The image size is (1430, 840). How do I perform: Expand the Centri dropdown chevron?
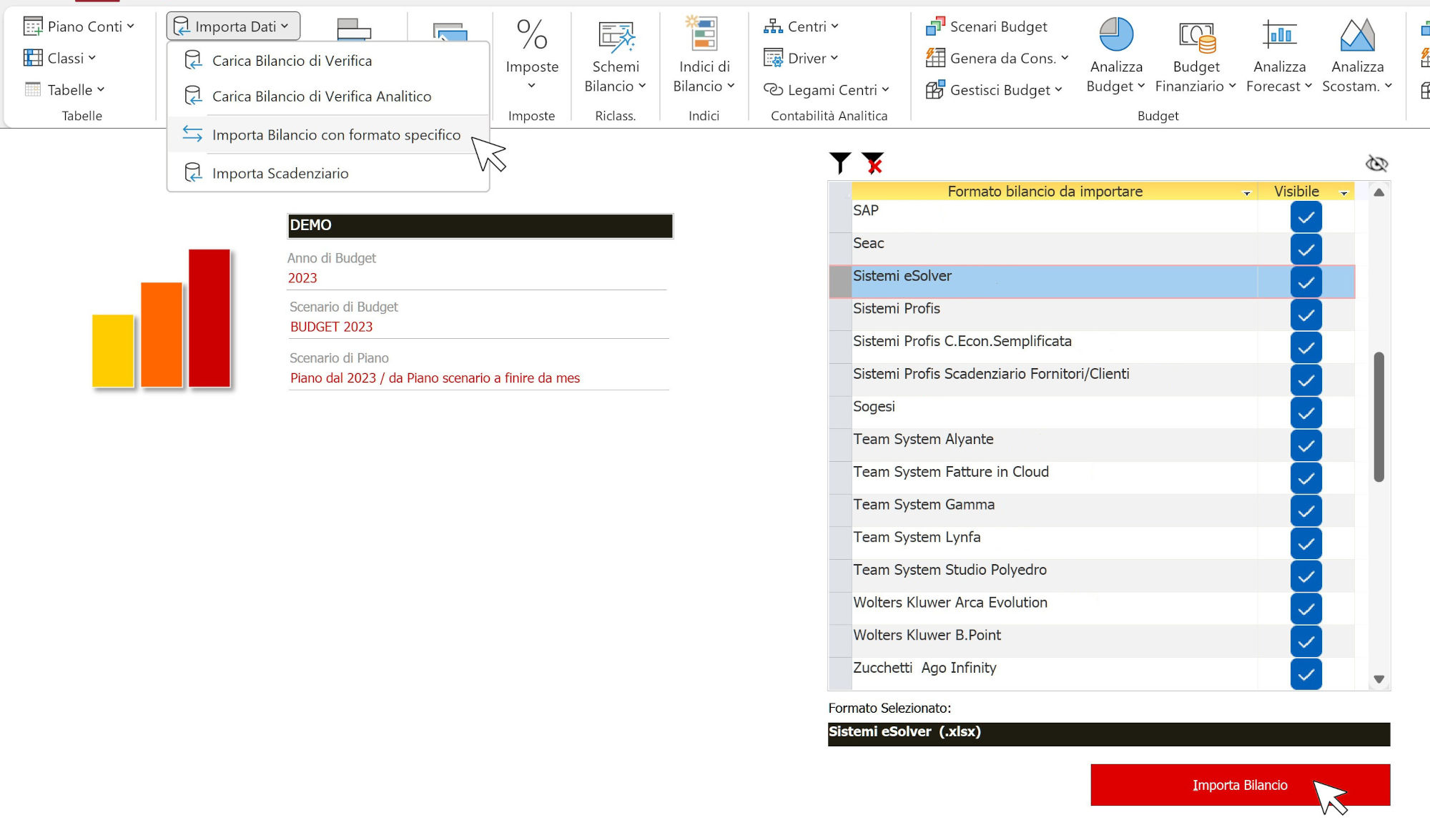[x=834, y=26]
